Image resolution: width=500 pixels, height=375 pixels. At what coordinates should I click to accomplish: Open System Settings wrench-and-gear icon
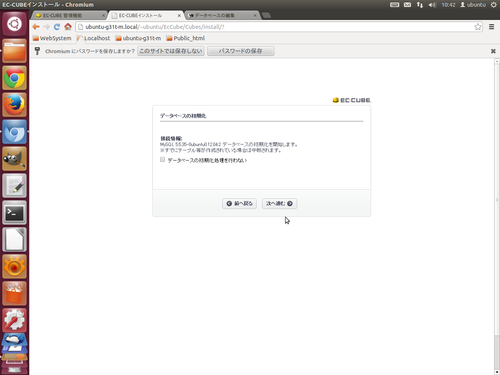(14, 320)
